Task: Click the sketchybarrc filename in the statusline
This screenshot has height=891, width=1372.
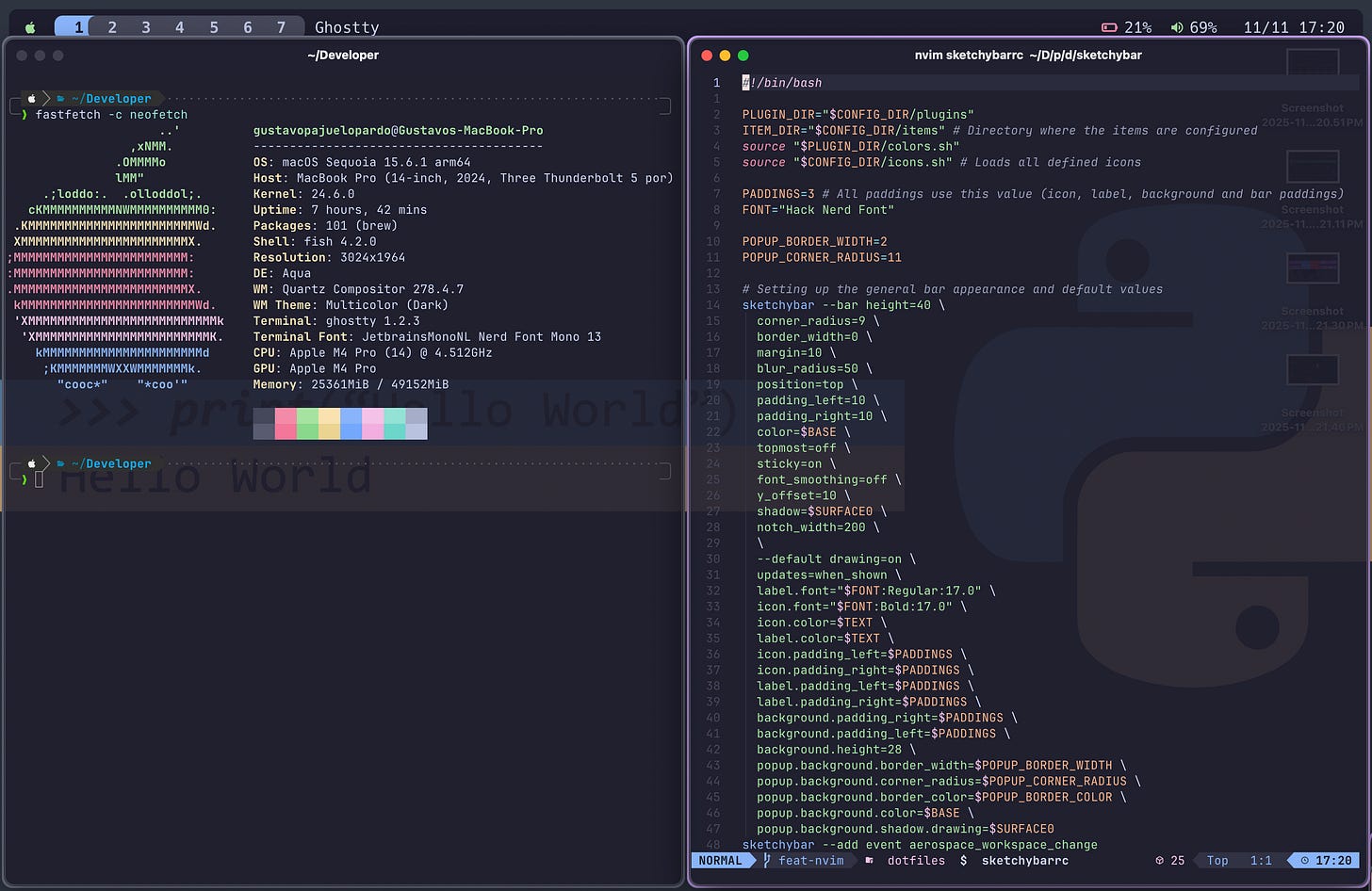Action: click(1025, 860)
